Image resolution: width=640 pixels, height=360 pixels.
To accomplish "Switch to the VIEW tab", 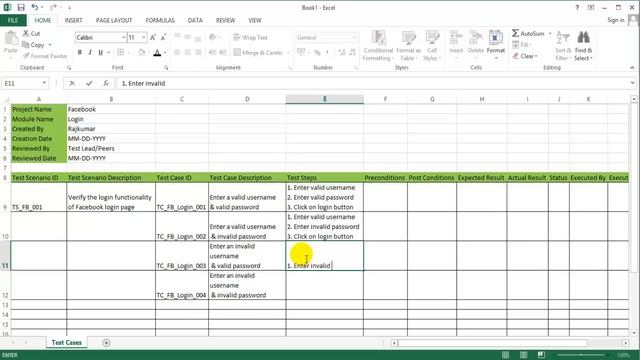I will point(255,20).
